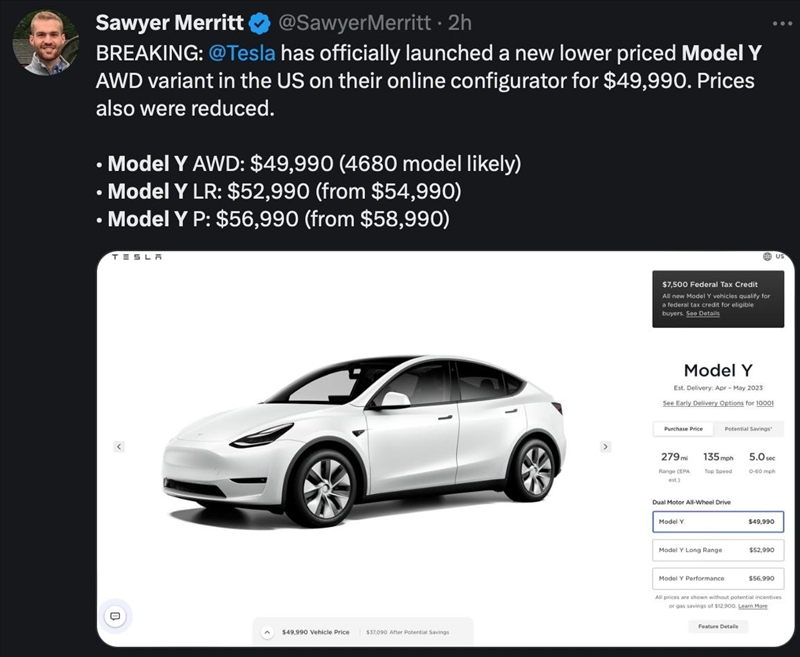800x657 pixels.
Task: Open the tweet's three-dot more menu
Action: tap(781, 21)
